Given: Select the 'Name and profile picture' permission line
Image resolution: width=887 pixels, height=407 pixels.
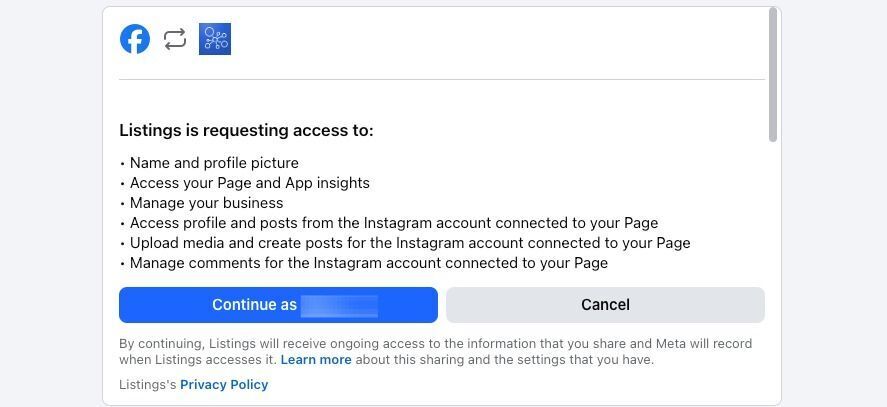Looking at the screenshot, I should click(x=209, y=163).
